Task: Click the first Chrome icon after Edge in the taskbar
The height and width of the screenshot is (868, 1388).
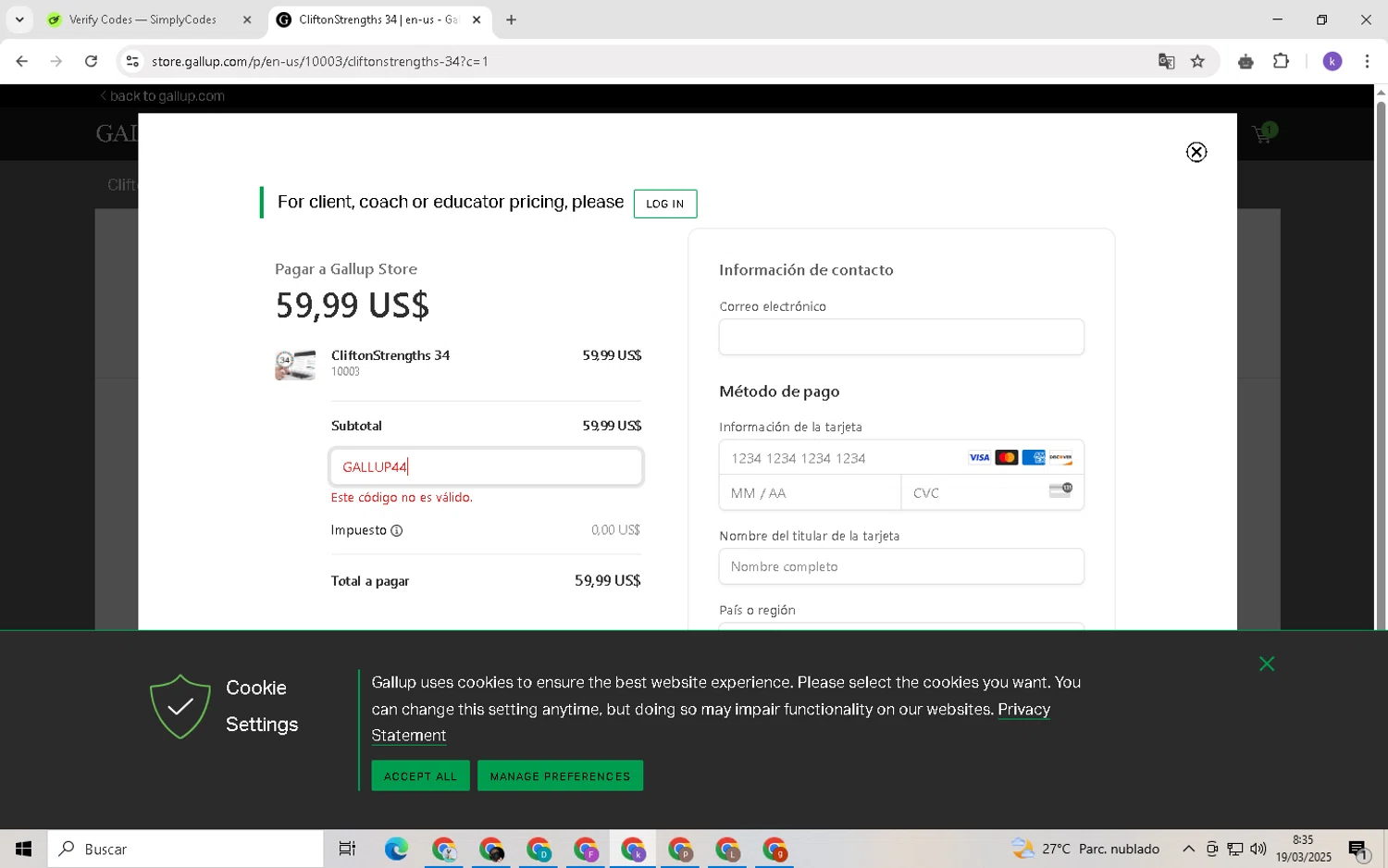Action: (444, 849)
